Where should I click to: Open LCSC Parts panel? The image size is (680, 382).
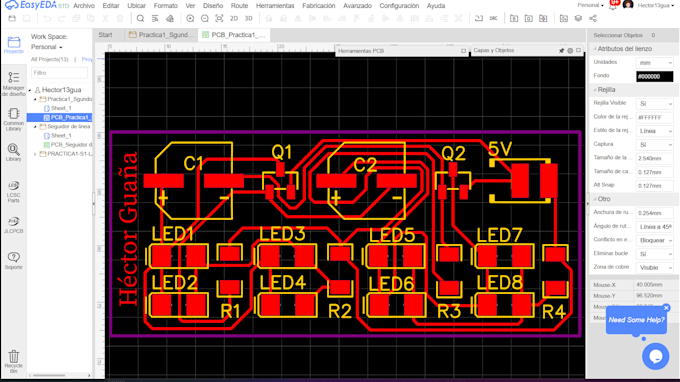click(x=13, y=191)
